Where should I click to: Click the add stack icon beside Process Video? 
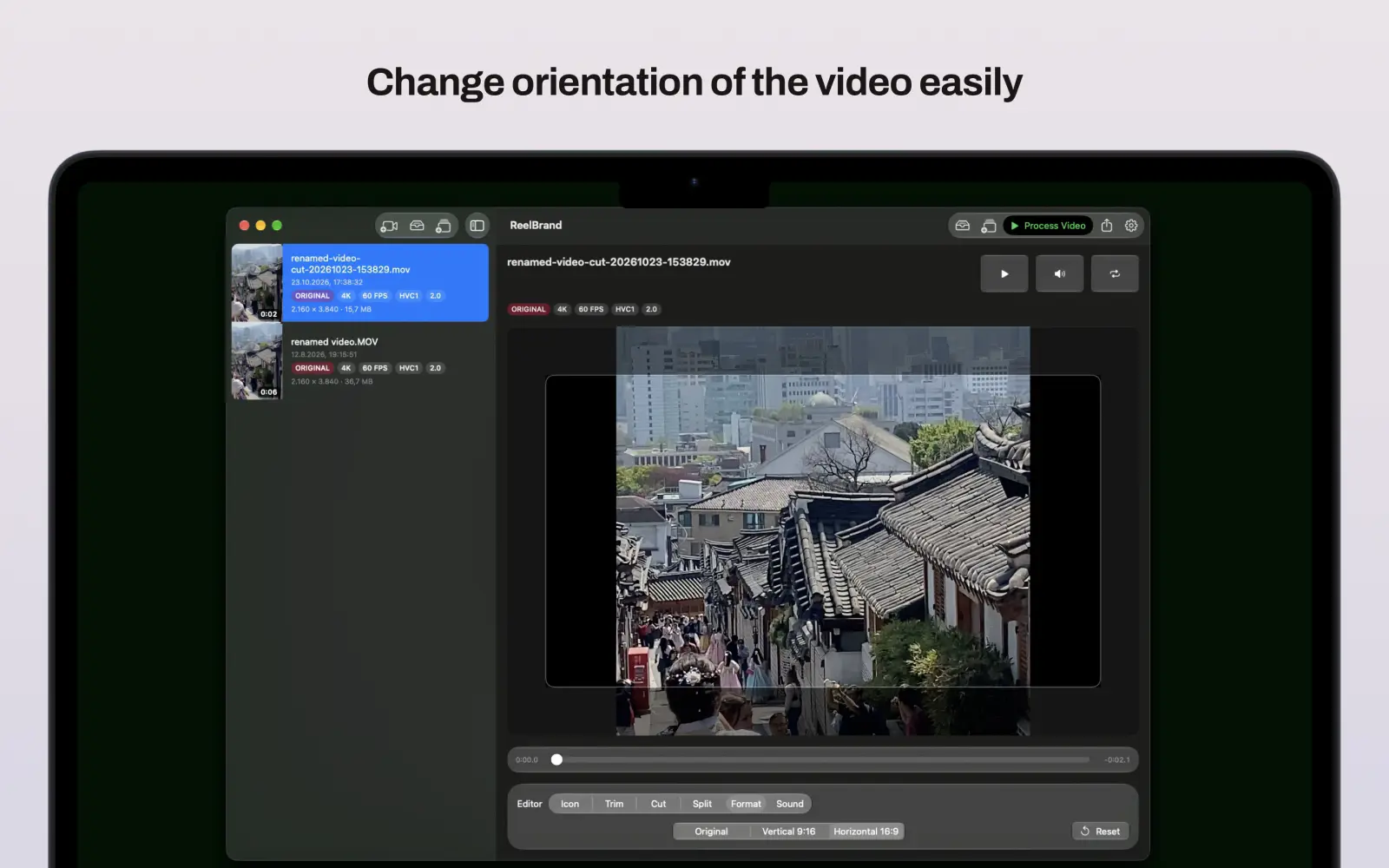pos(988,226)
